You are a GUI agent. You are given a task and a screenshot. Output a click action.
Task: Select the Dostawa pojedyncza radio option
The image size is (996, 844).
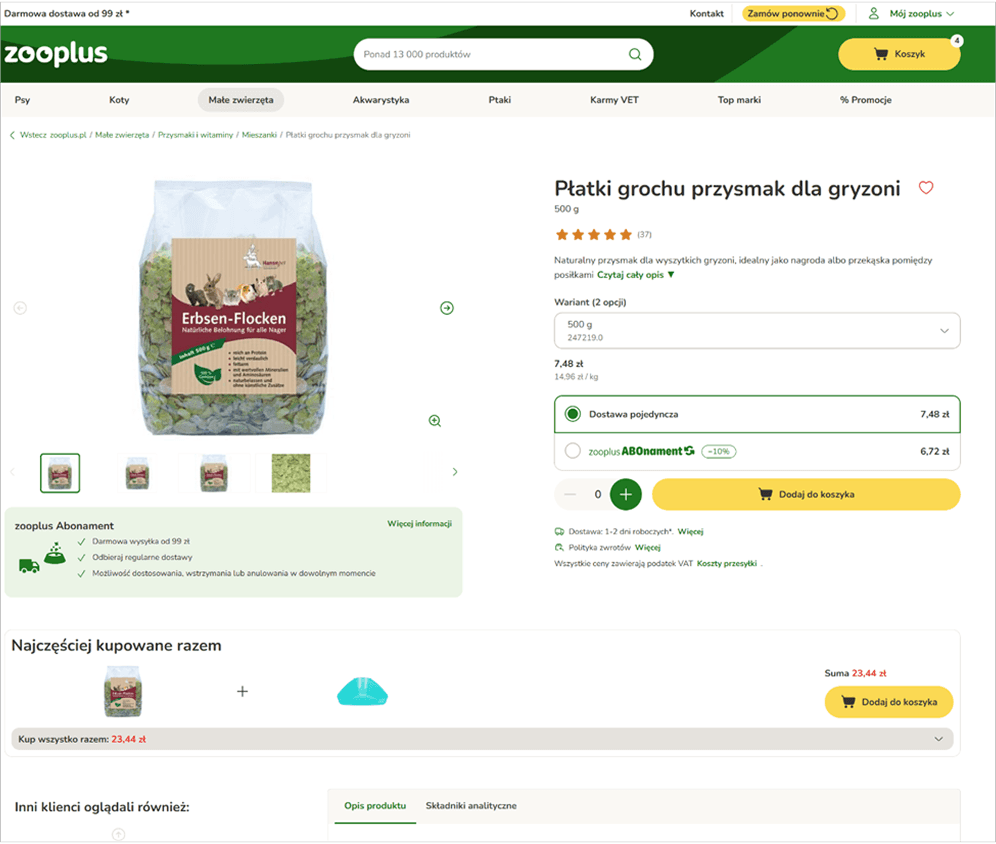coord(572,414)
